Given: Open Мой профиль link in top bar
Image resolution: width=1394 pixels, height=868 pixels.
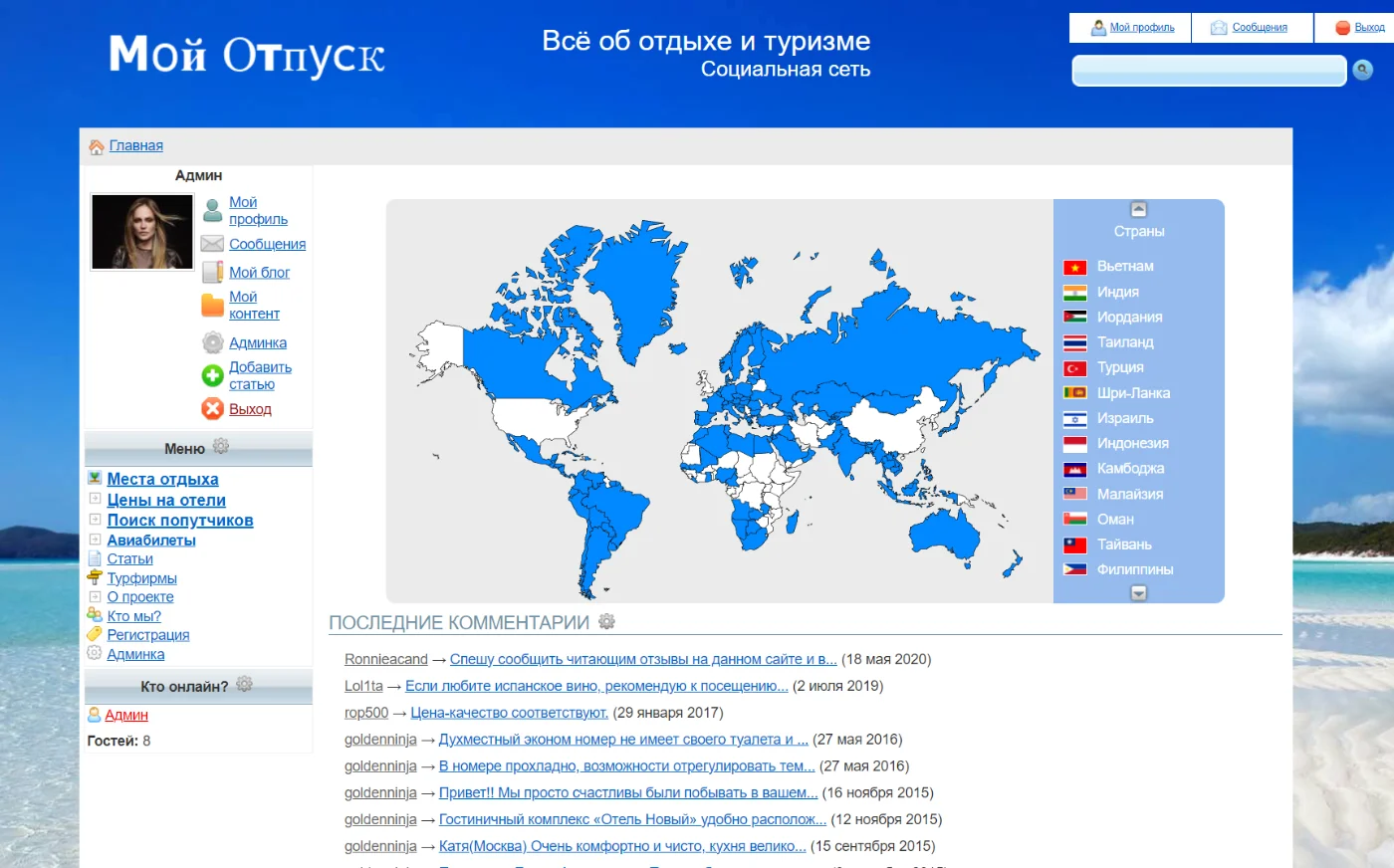Looking at the screenshot, I should coord(1142,28).
